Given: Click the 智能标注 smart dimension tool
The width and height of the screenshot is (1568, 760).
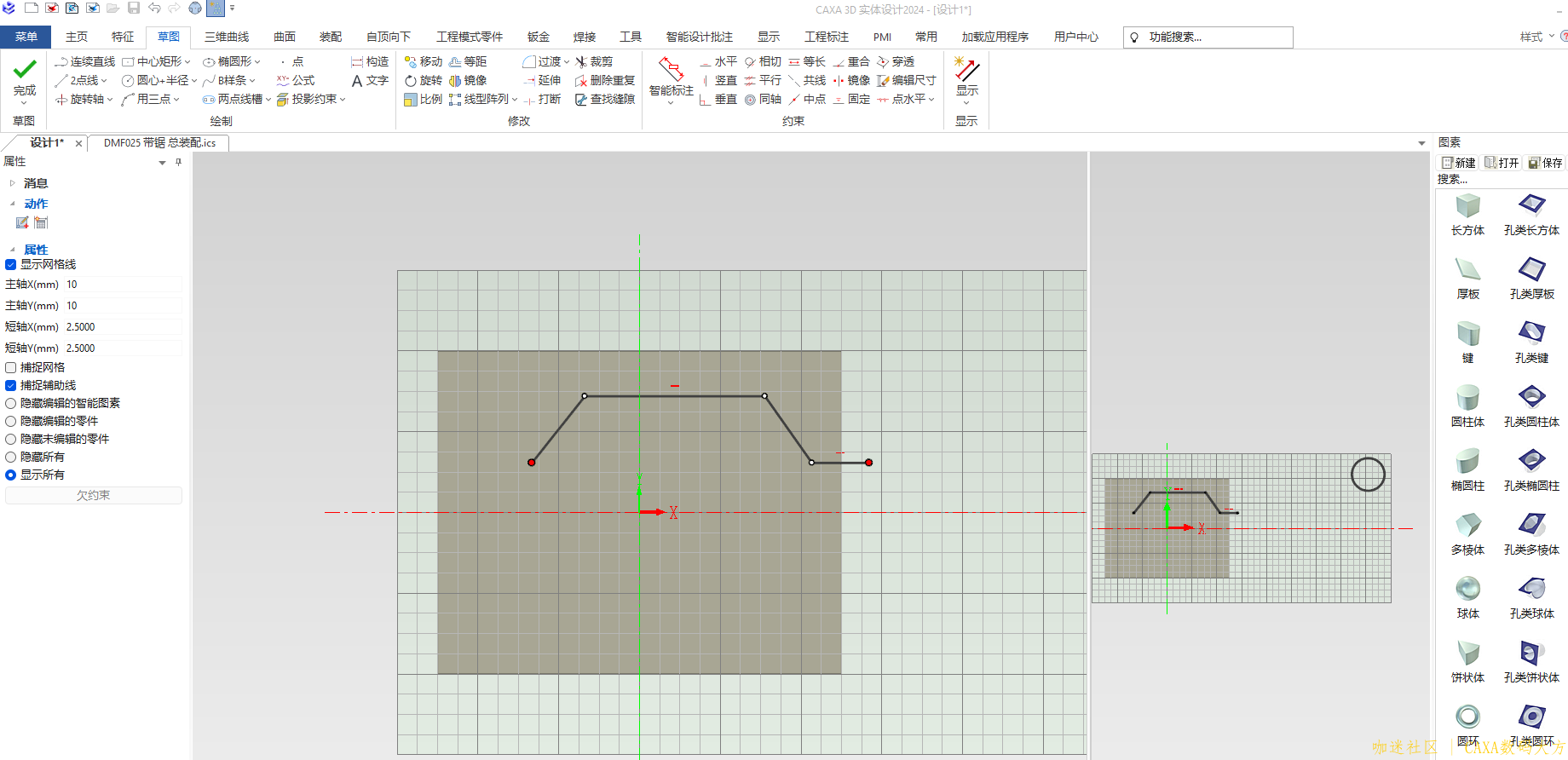Looking at the screenshot, I should point(672,78).
